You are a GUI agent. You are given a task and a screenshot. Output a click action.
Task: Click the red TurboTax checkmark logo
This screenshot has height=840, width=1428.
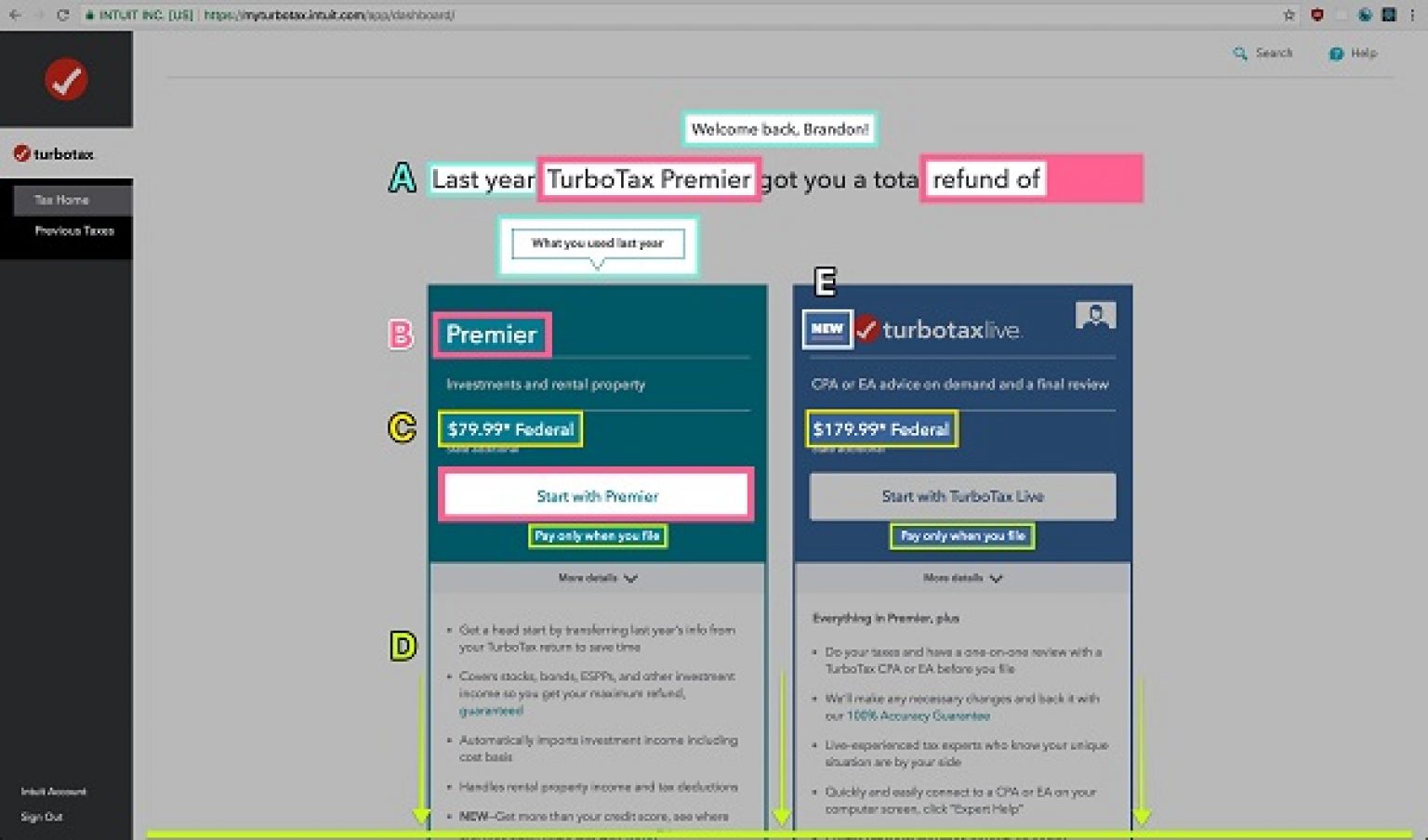tap(66, 81)
